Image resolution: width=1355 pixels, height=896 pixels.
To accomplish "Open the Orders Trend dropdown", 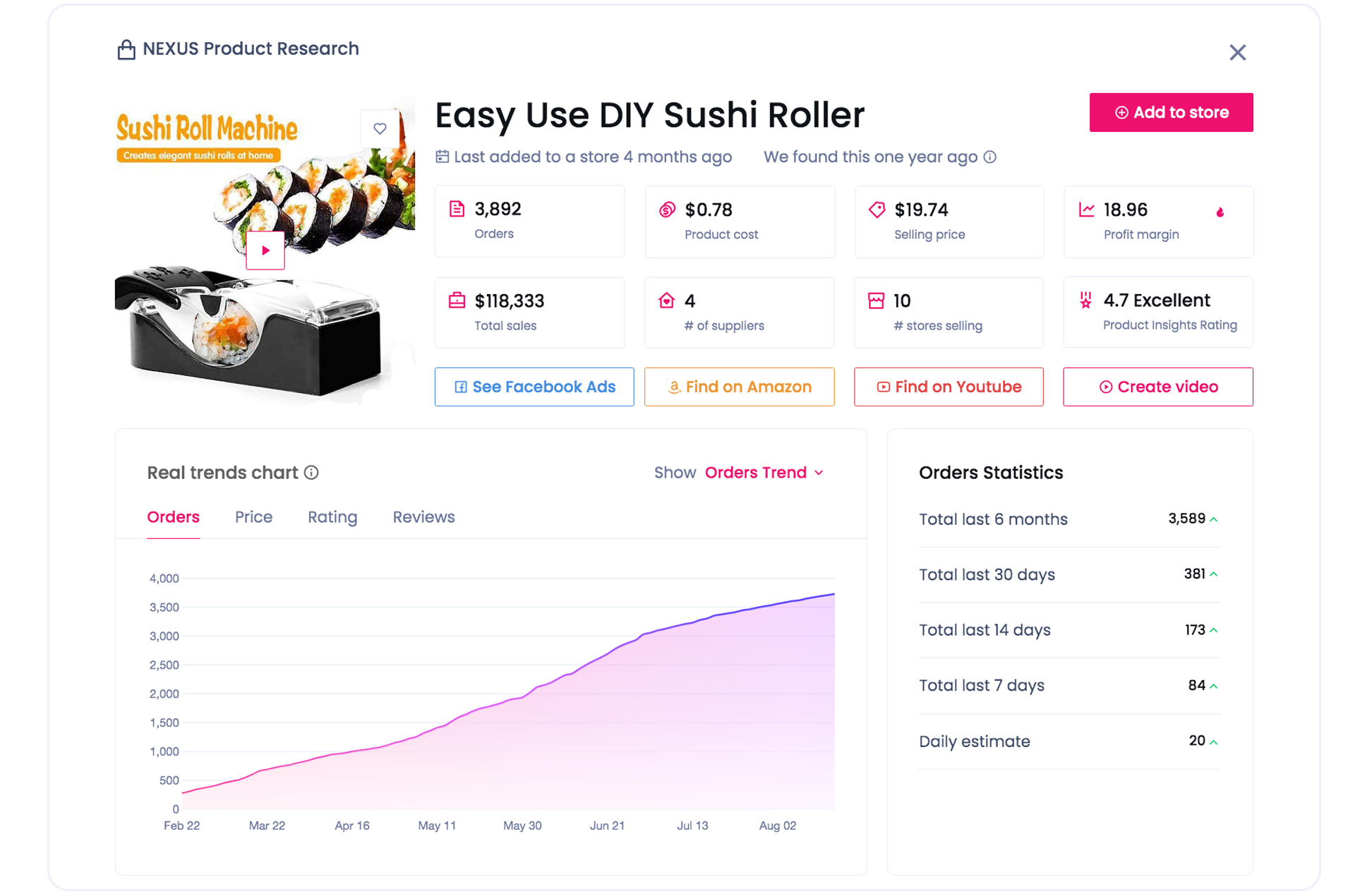I will 764,473.
